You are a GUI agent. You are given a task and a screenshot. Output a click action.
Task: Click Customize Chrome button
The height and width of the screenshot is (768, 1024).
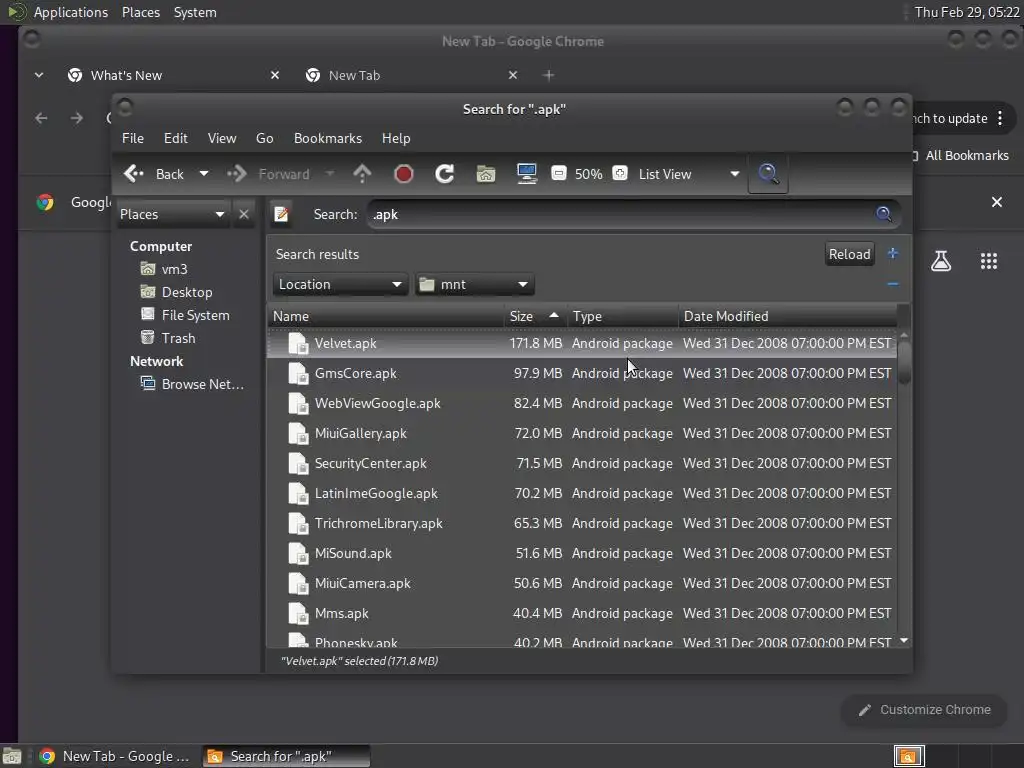924,710
